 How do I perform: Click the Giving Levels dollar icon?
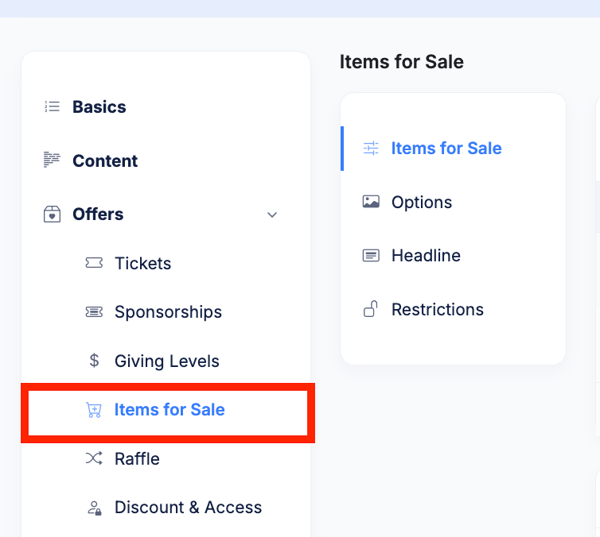click(94, 361)
